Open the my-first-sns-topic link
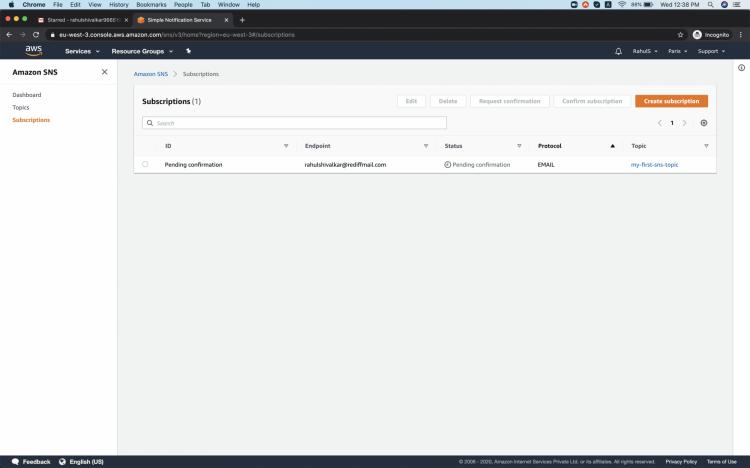The height and width of the screenshot is (468, 750). [654, 164]
